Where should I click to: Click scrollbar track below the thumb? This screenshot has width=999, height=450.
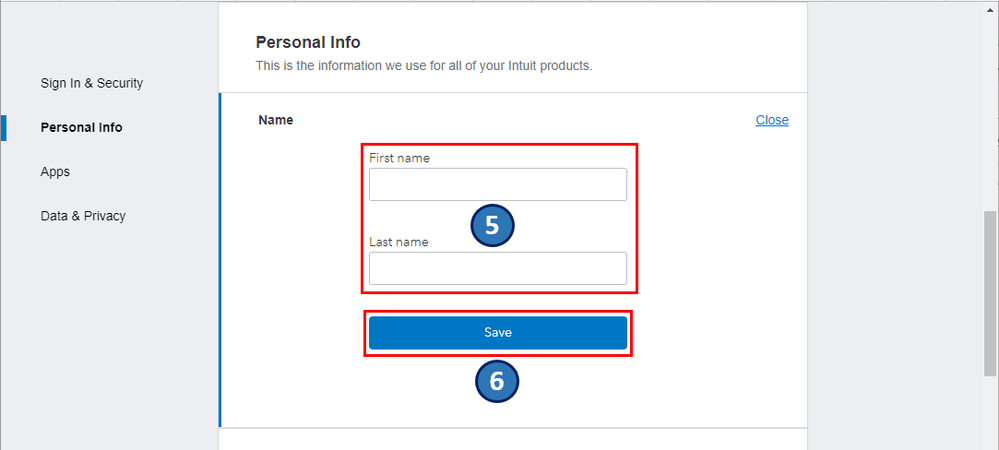coord(990,410)
